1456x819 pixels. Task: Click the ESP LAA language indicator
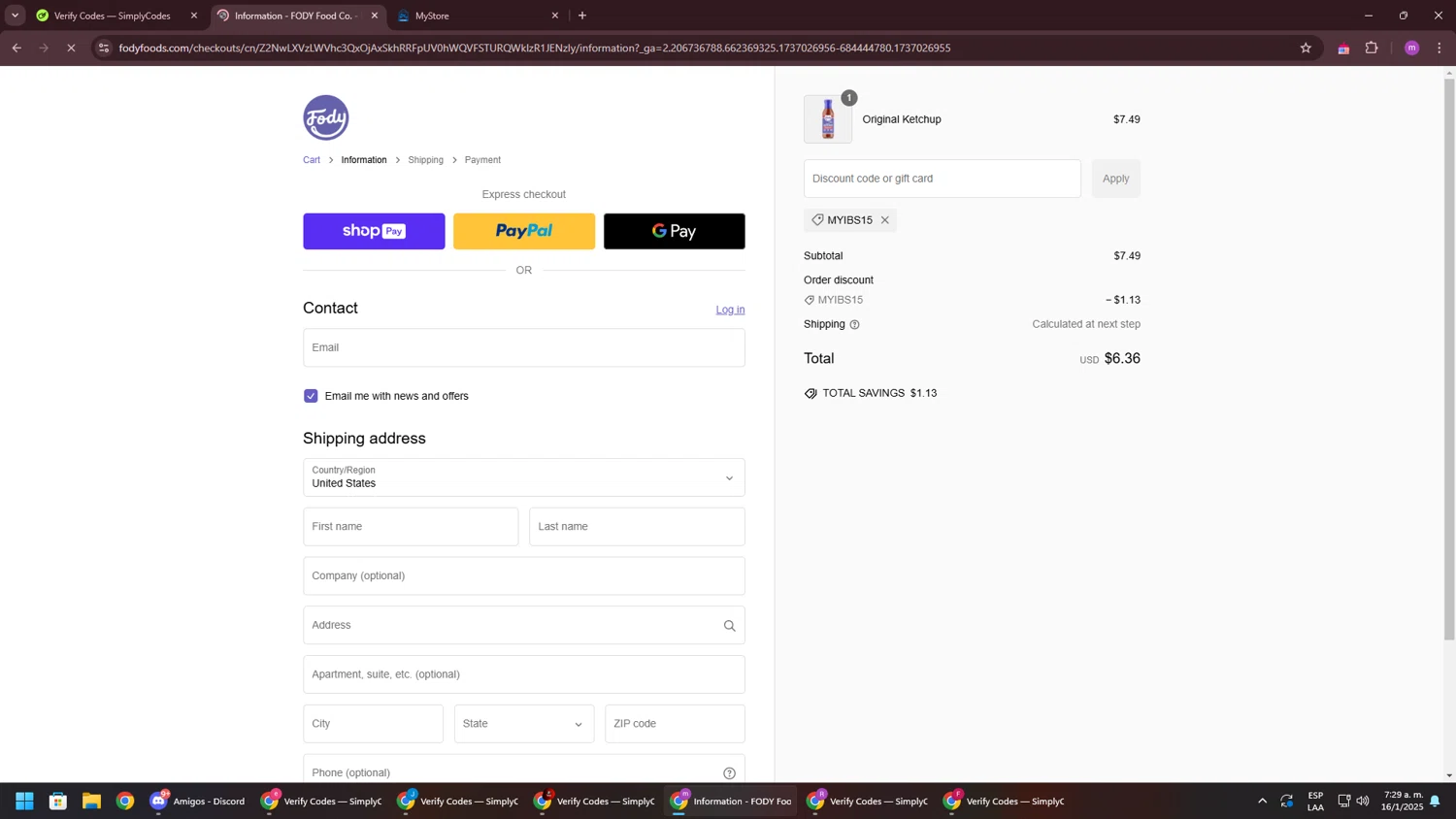[x=1315, y=802]
